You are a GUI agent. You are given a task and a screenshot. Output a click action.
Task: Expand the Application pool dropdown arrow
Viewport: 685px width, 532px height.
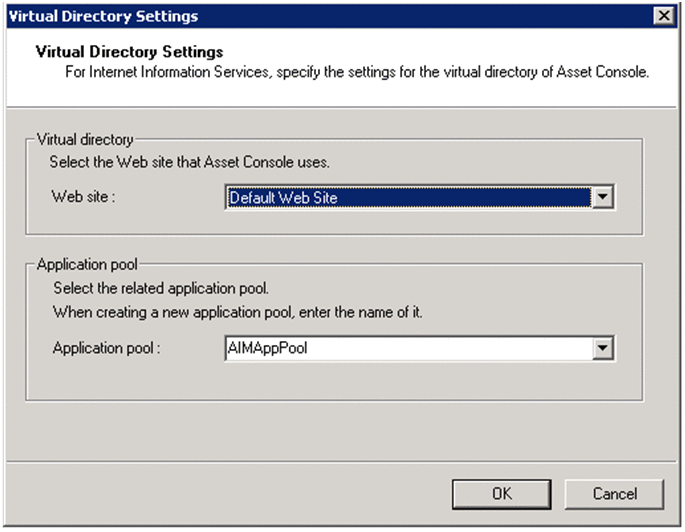click(602, 348)
